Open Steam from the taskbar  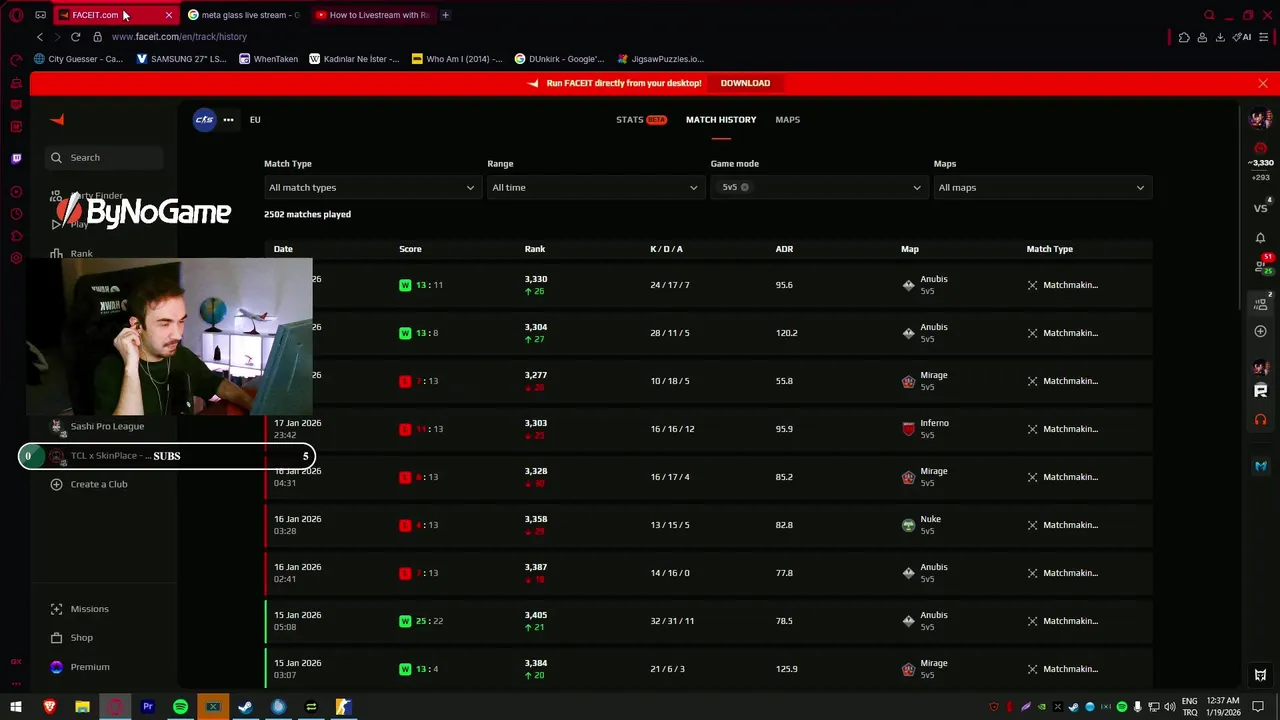tap(245, 707)
